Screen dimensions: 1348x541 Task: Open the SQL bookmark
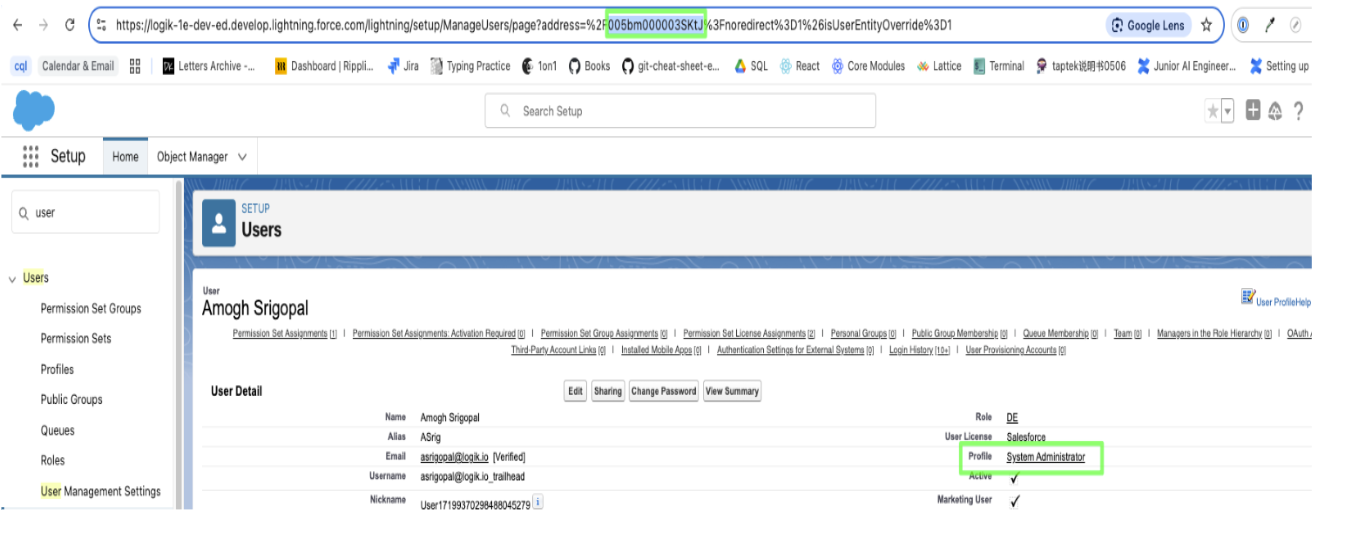[751, 66]
